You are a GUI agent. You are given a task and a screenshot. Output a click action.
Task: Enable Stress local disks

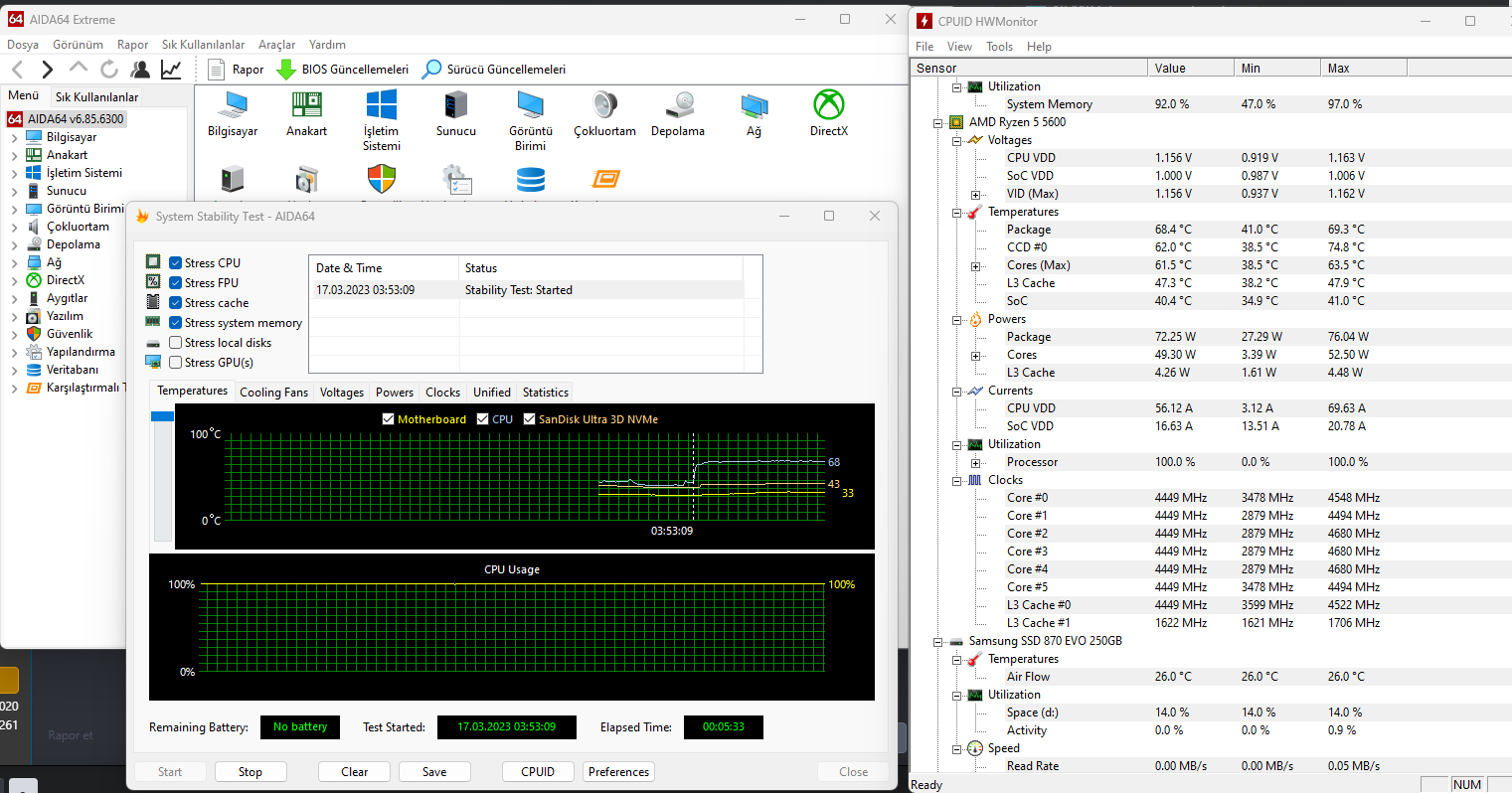pyautogui.click(x=175, y=343)
